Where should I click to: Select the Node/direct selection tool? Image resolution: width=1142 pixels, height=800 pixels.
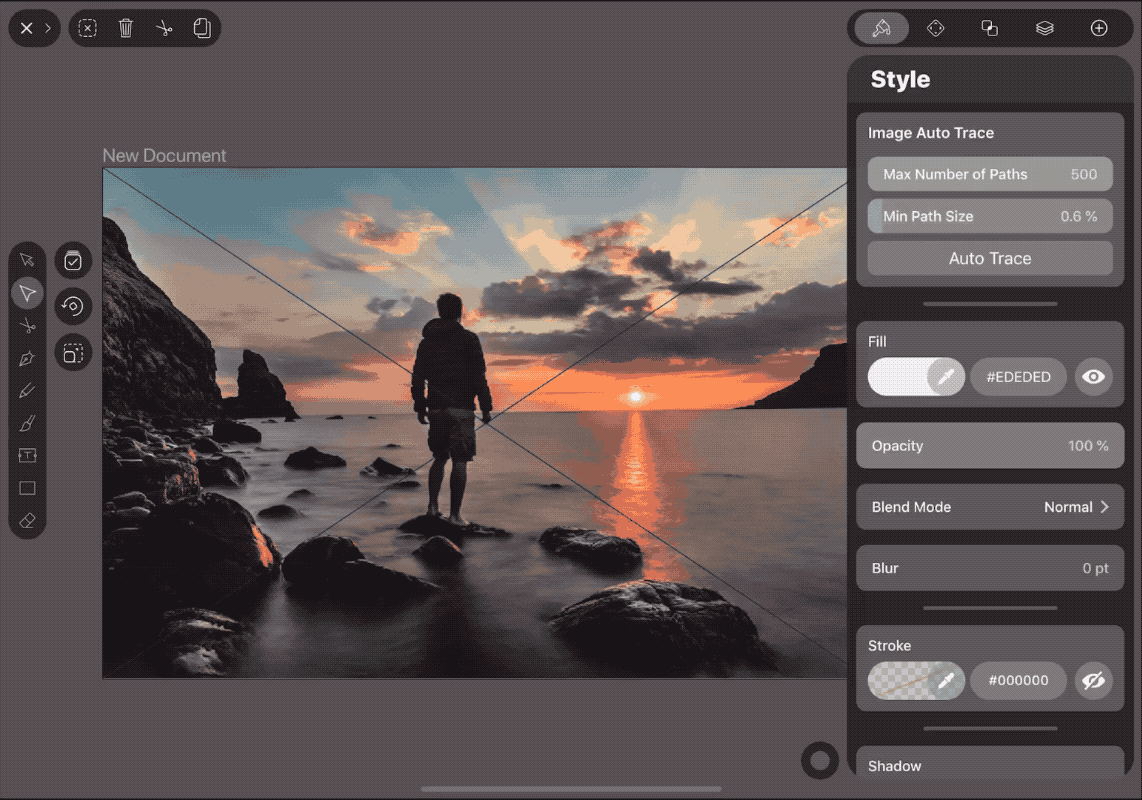28,293
